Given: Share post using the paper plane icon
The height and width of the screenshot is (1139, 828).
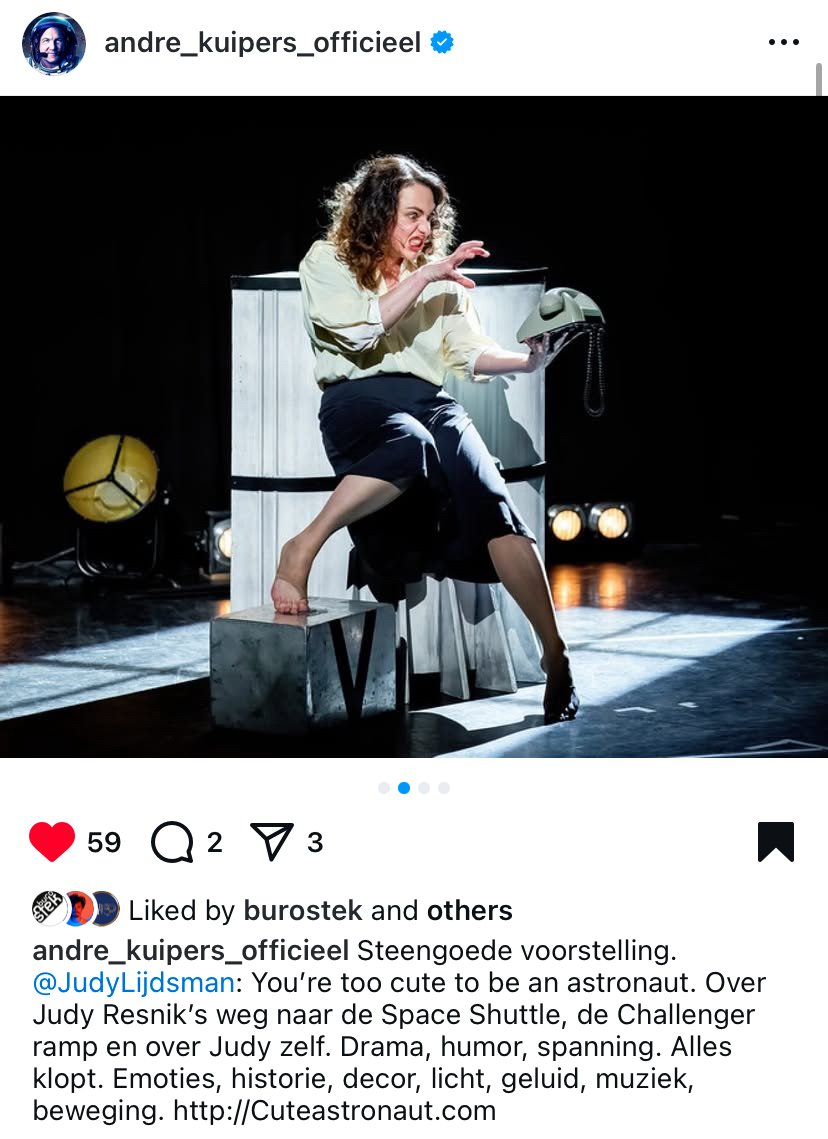Looking at the screenshot, I should click(272, 842).
